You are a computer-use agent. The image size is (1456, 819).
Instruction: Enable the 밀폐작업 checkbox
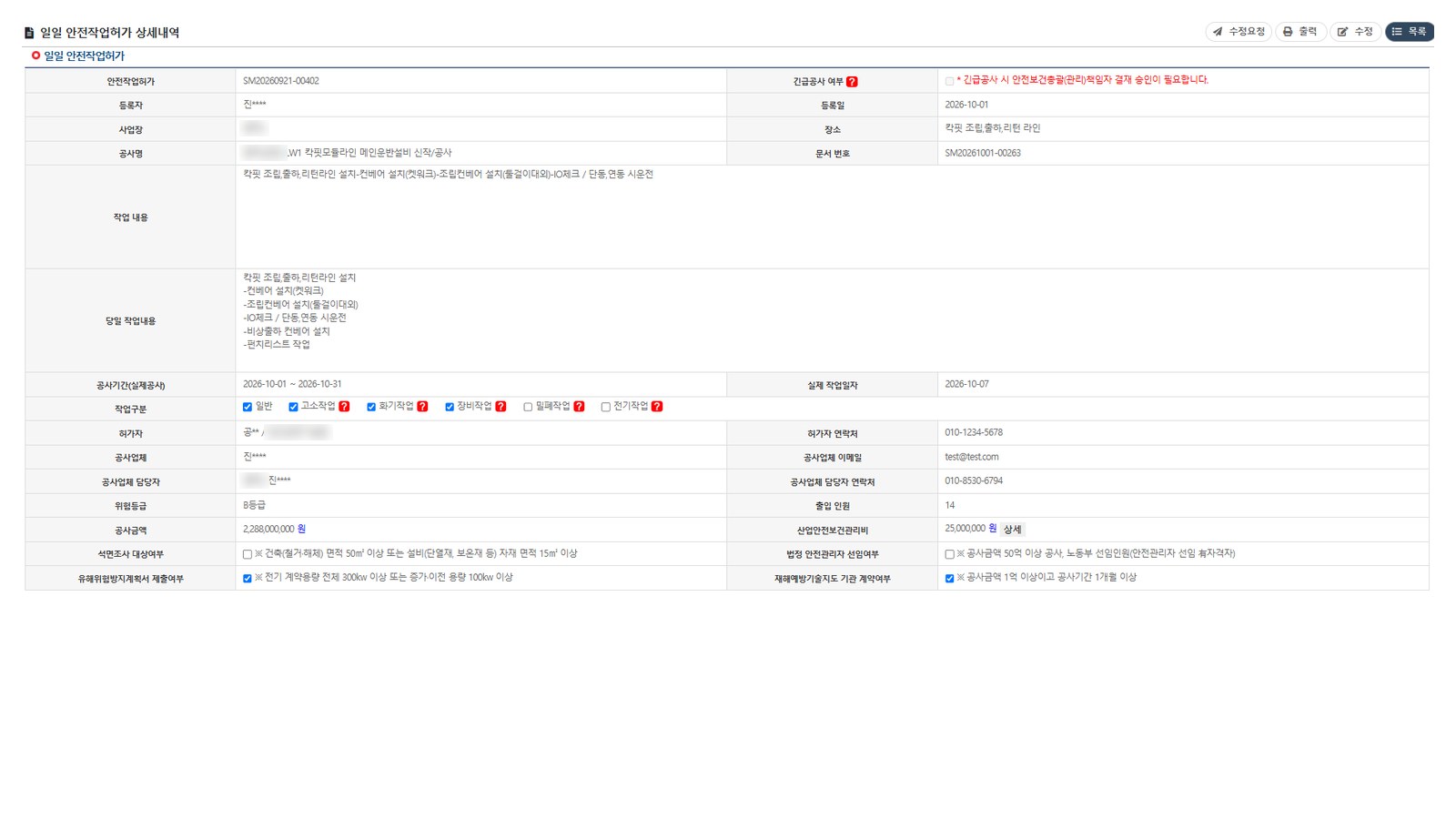pyautogui.click(x=528, y=407)
